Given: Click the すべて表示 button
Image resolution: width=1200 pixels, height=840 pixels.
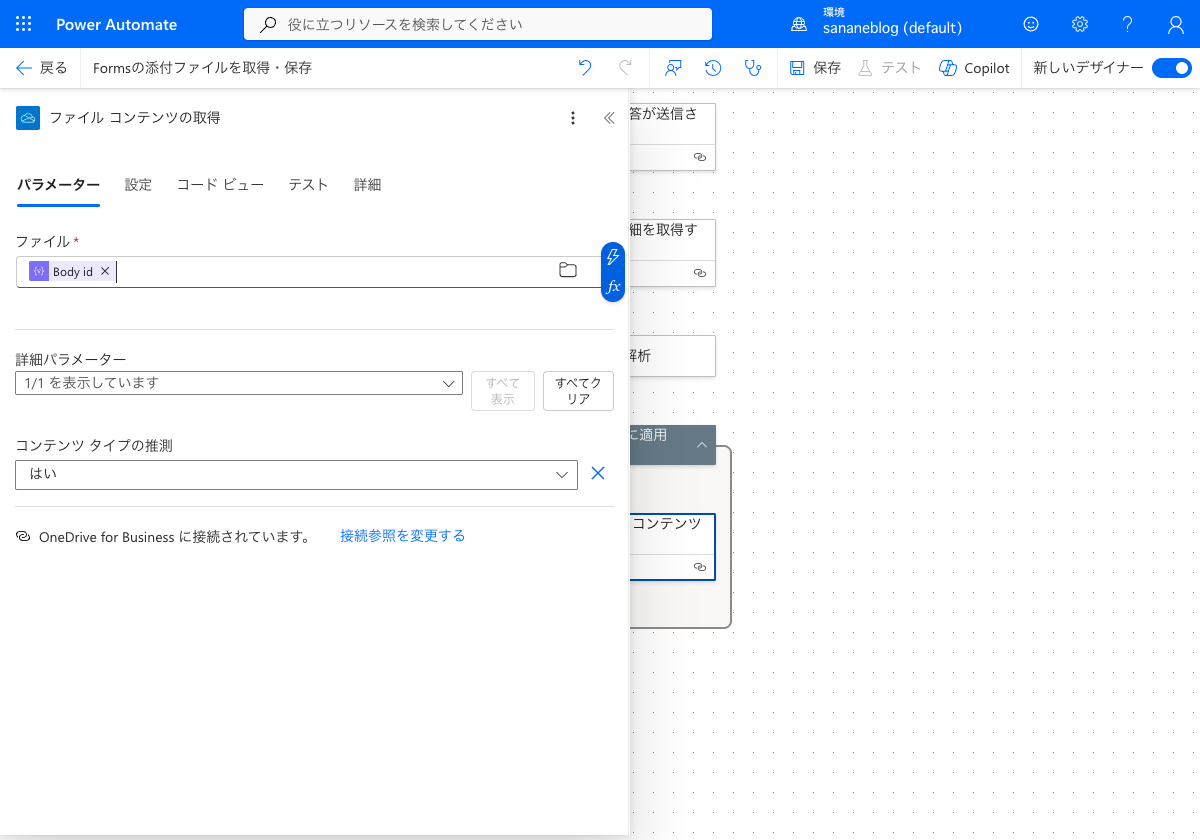Looking at the screenshot, I should coord(503,391).
